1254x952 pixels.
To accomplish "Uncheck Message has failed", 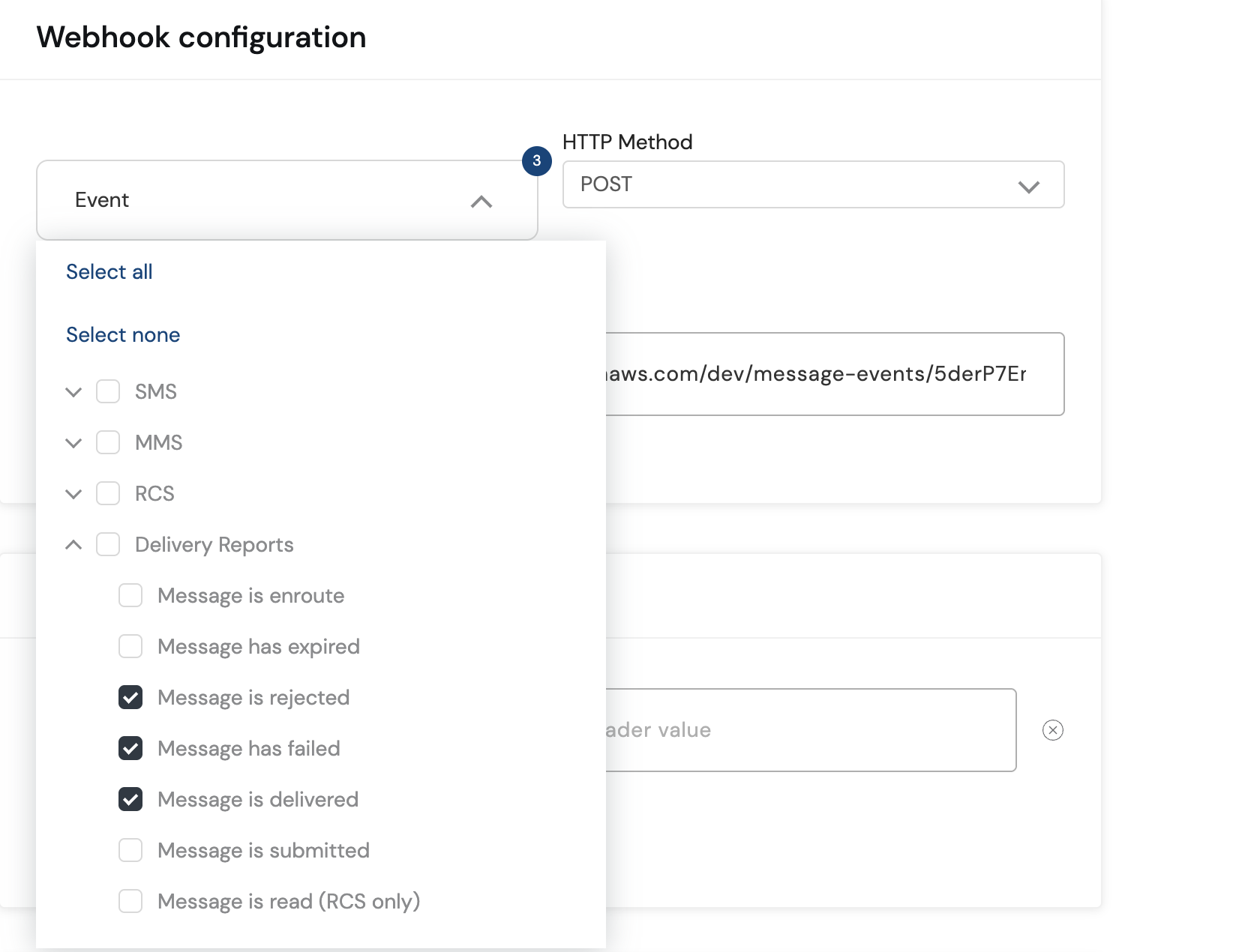I will 130,748.
